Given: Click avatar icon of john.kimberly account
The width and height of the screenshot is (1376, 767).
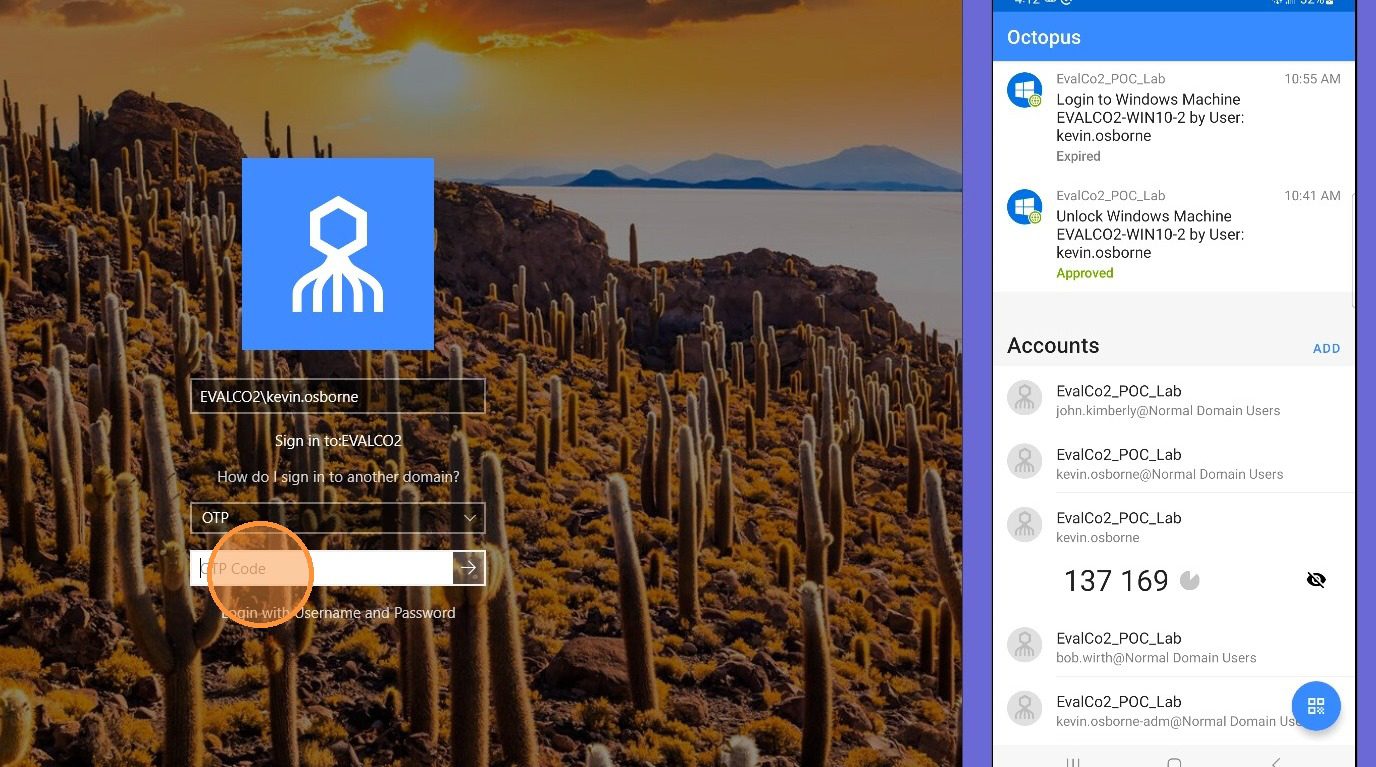Looking at the screenshot, I should coord(1024,399).
